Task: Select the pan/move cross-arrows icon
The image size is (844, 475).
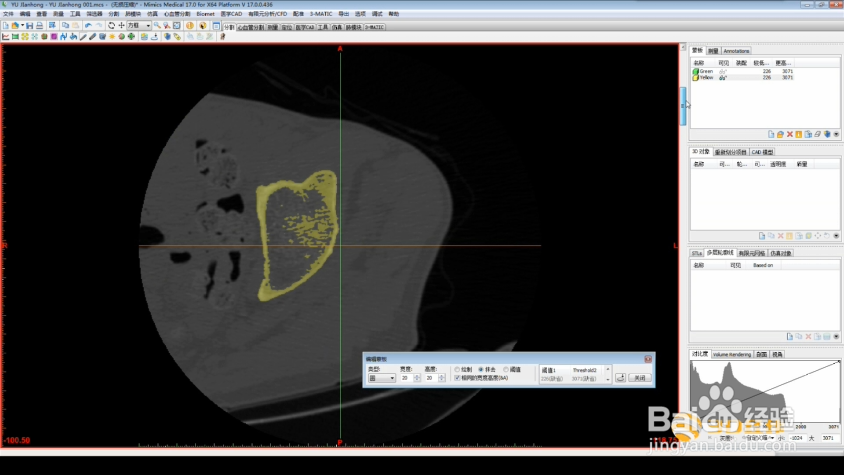Action: point(121,26)
